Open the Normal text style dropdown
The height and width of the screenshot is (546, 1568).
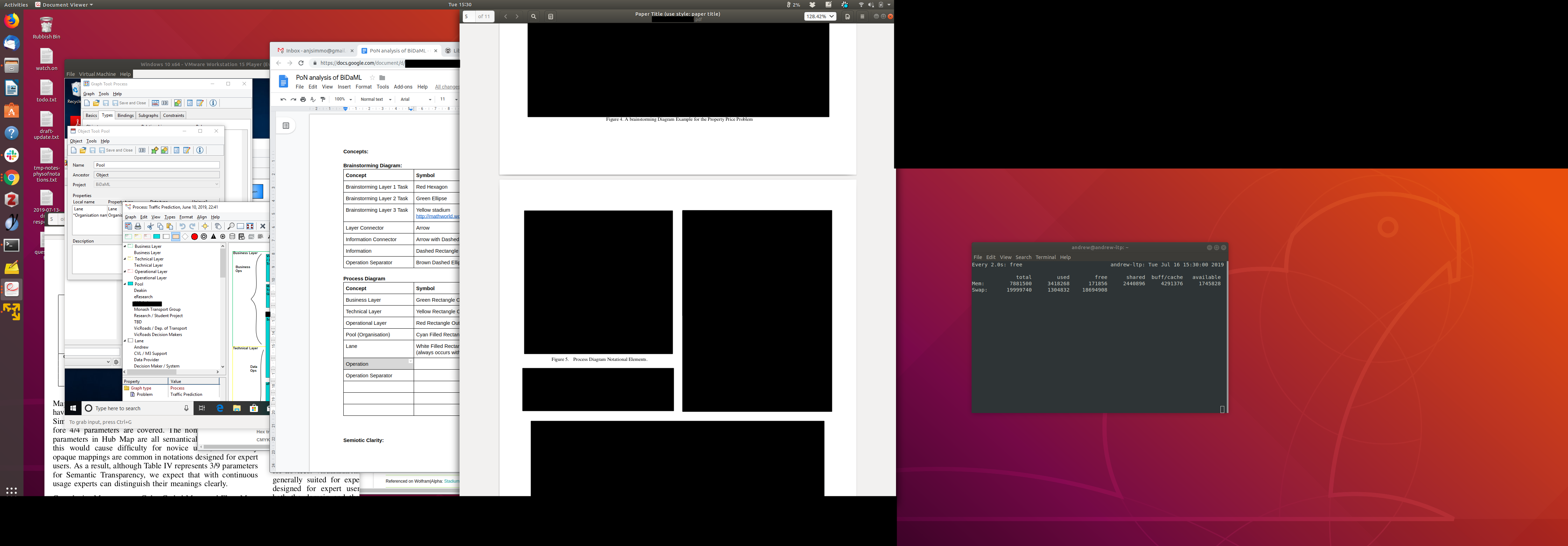[376, 99]
